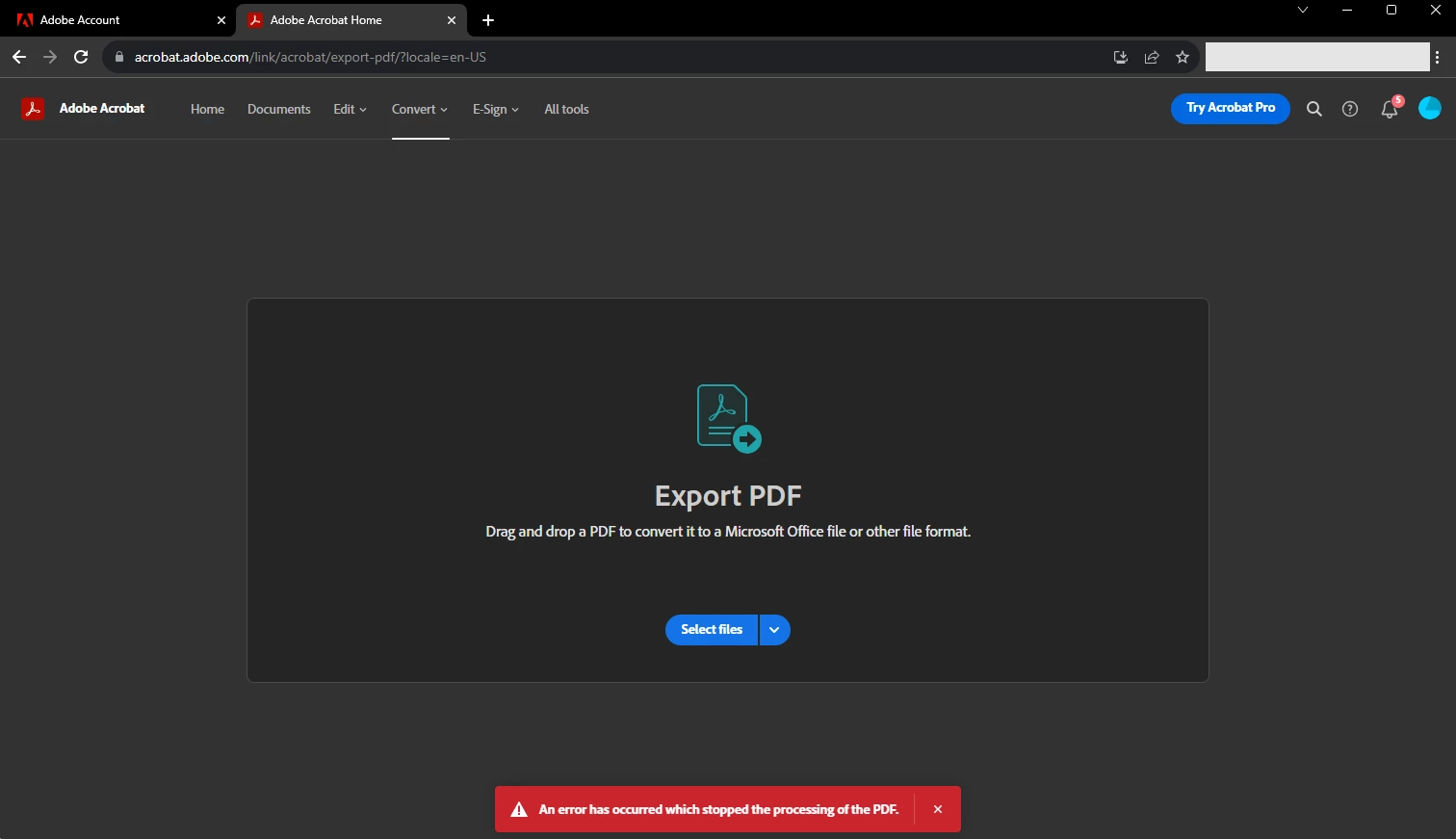This screenshot has width=1456, height=839.
Task: Click the Select files button
Action: (x=712, y=630)
